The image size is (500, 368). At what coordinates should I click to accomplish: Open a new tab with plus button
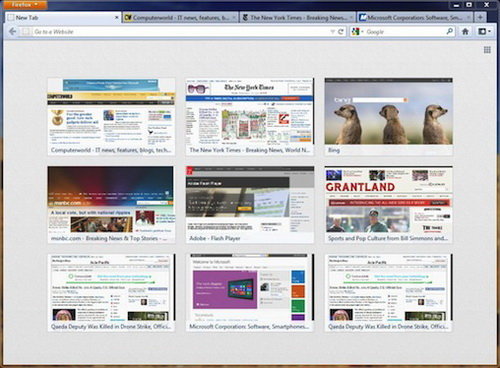click(x=480, y=17)
